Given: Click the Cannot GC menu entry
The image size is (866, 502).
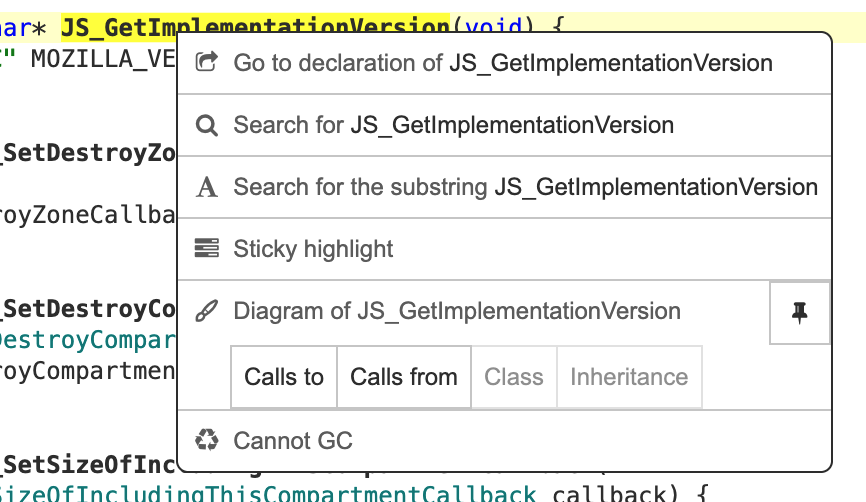Looking at the screenshot, I should pos(293,441).
